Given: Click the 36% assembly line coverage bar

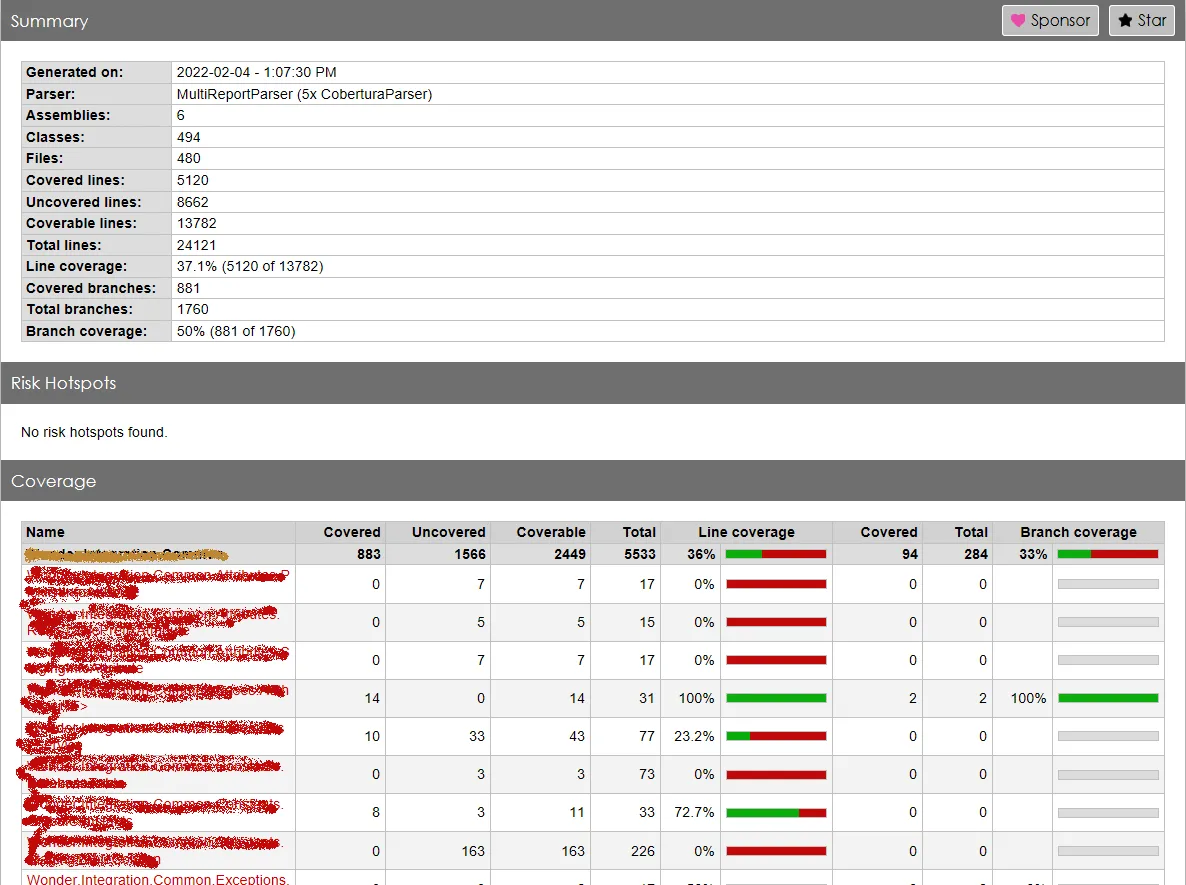Looking at the screenshot, I should pyautogui.click(x=775, y=554).
